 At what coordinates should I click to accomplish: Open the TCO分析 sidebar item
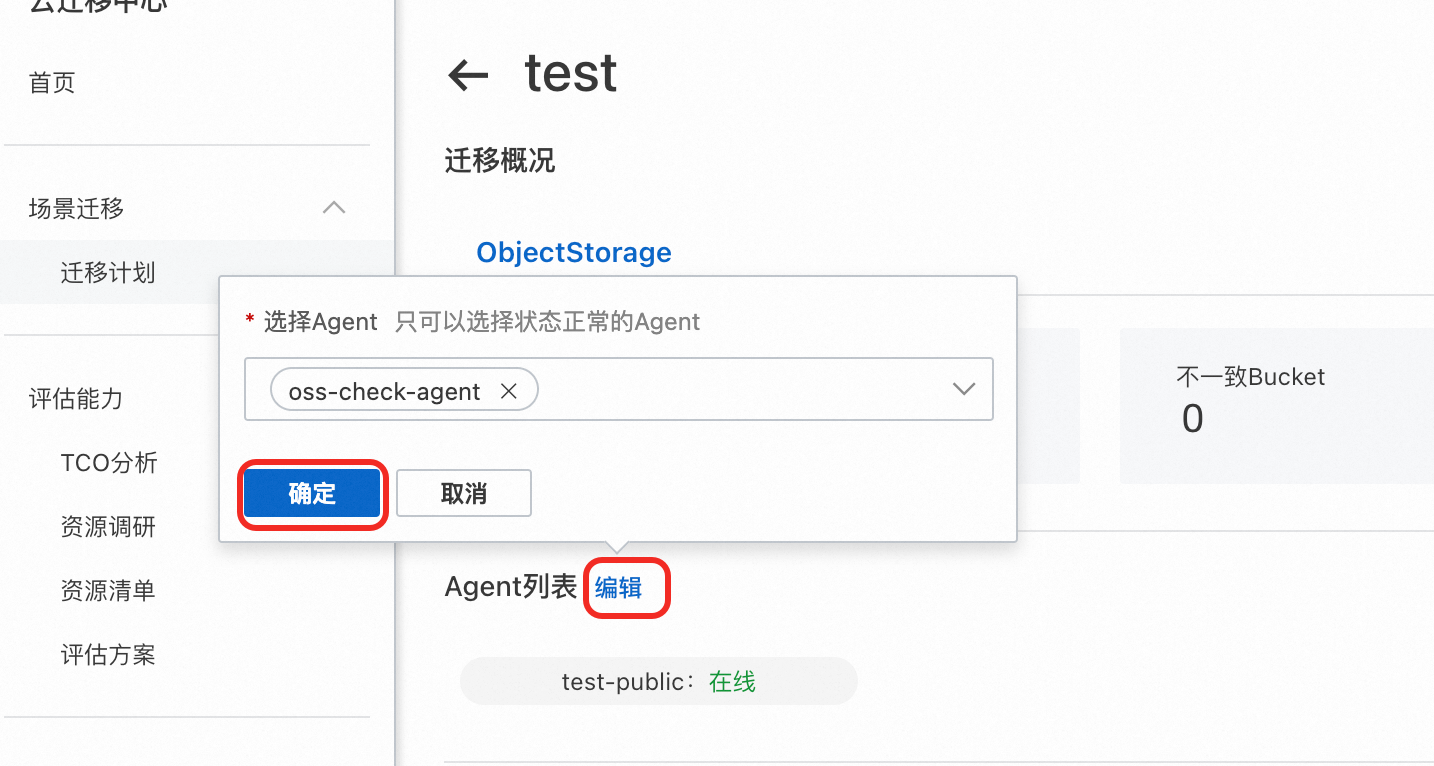coord(109,463)
